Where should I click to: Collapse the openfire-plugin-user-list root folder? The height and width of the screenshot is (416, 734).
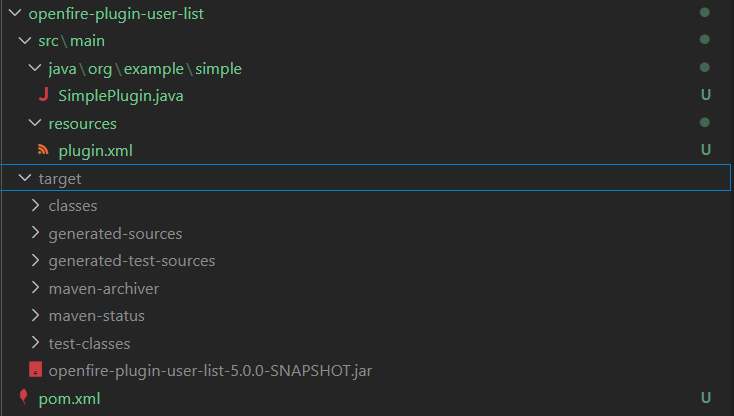tap(15, 13)
